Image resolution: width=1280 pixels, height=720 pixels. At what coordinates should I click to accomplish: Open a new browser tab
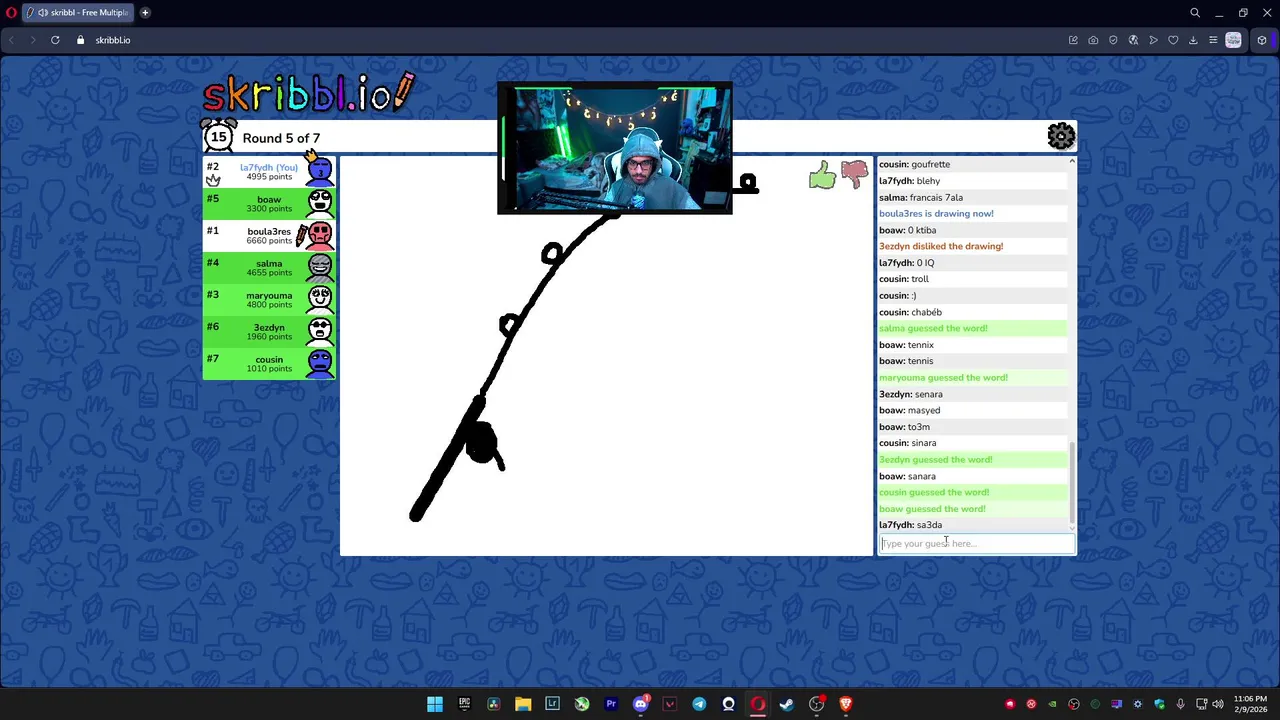(x=145, y=13)
